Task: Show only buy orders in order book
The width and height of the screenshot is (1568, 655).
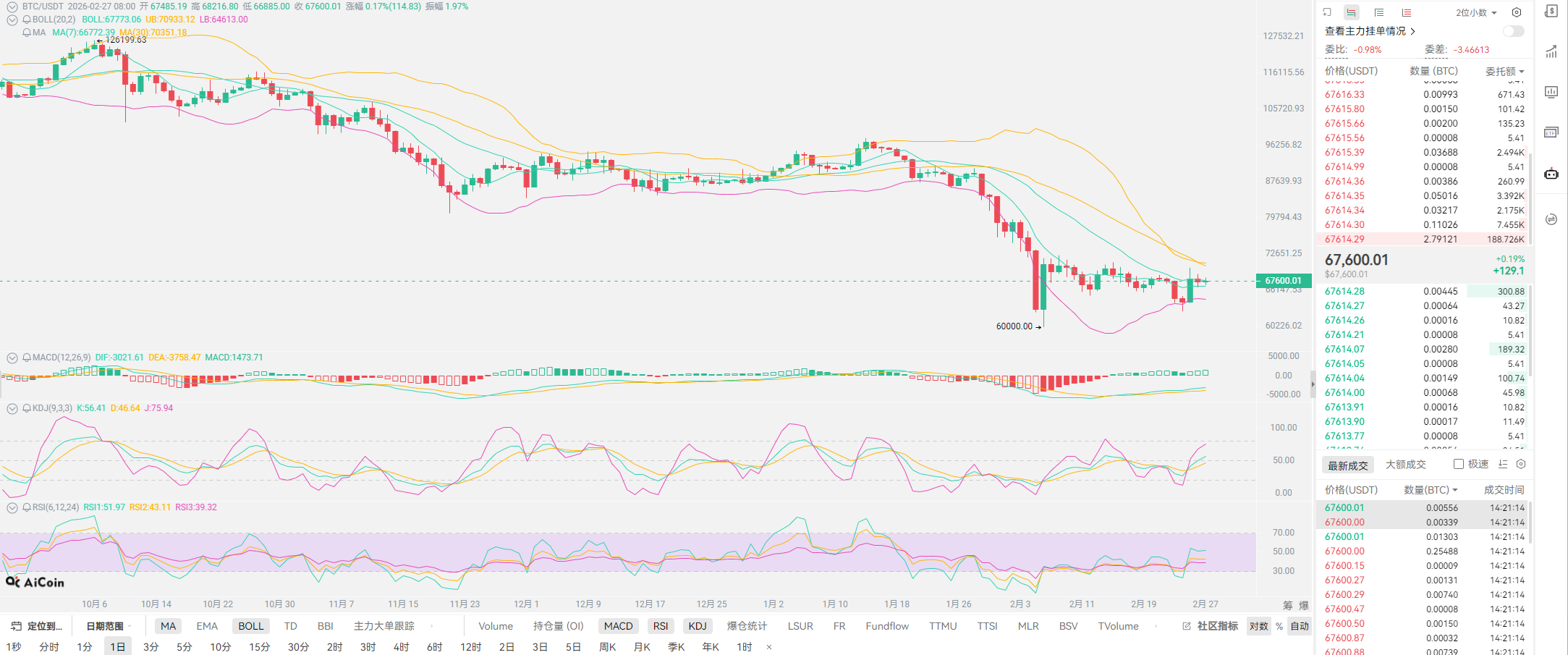Action: (x=1378, y=12)
